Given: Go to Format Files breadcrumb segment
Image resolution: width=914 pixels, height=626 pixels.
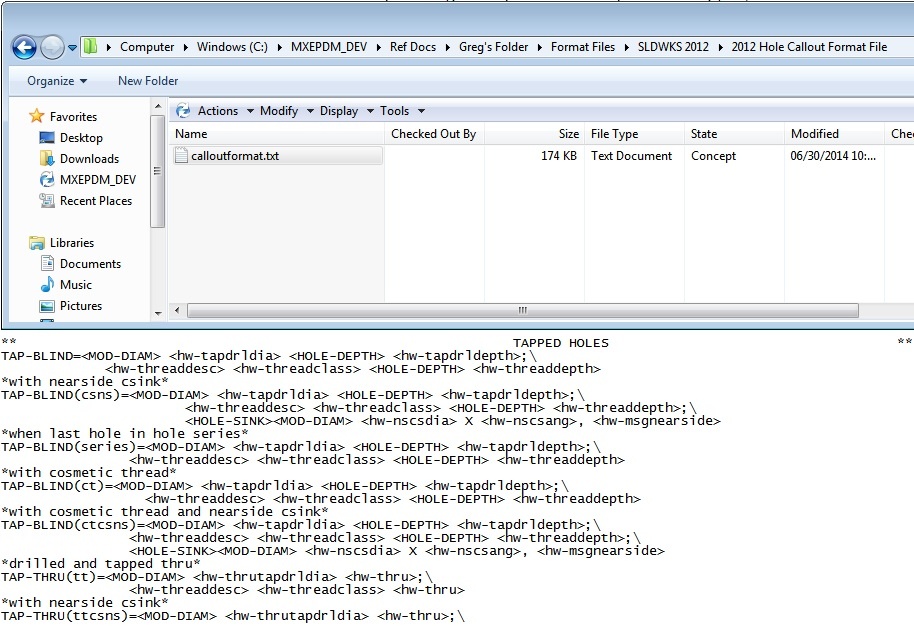Looking at the screenshot, I should coord(582,47).
